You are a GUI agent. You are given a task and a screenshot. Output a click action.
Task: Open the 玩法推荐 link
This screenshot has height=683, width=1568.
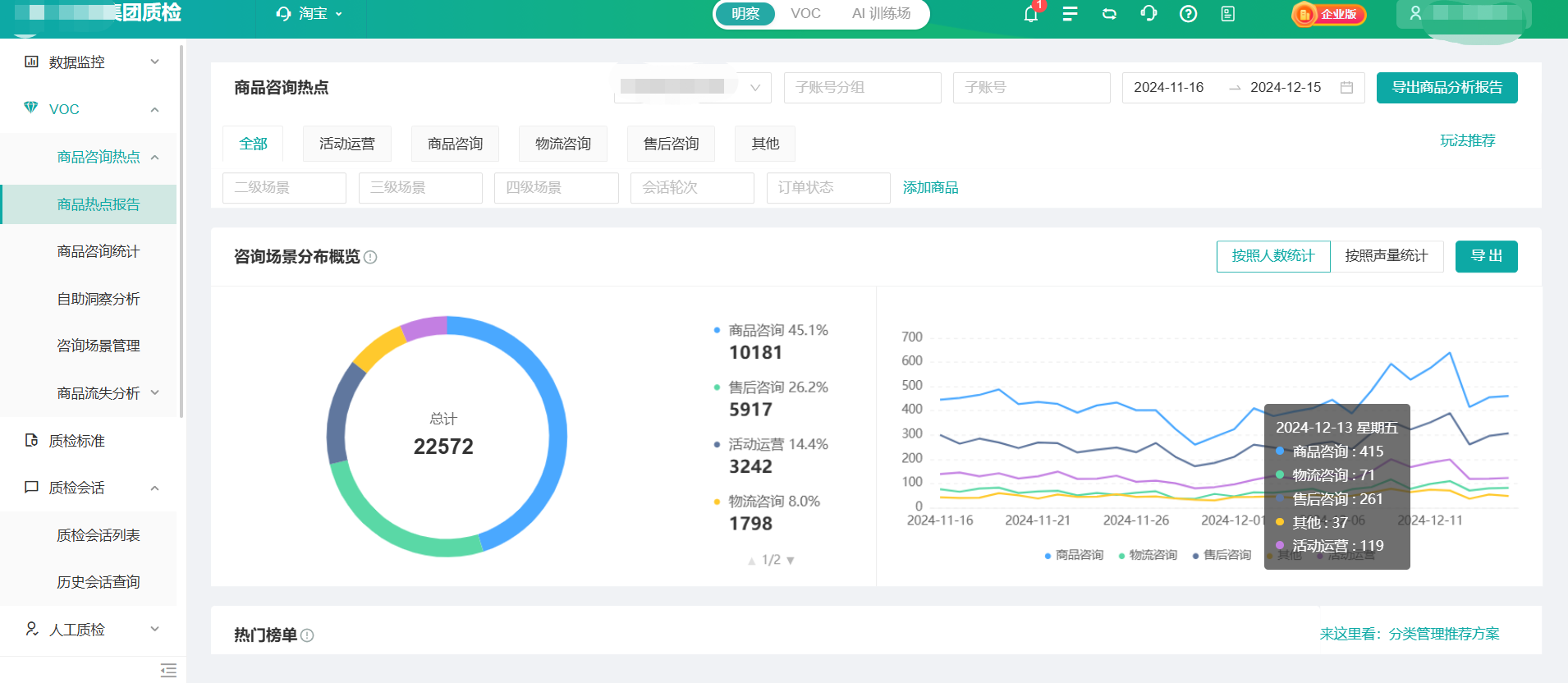1468,141
